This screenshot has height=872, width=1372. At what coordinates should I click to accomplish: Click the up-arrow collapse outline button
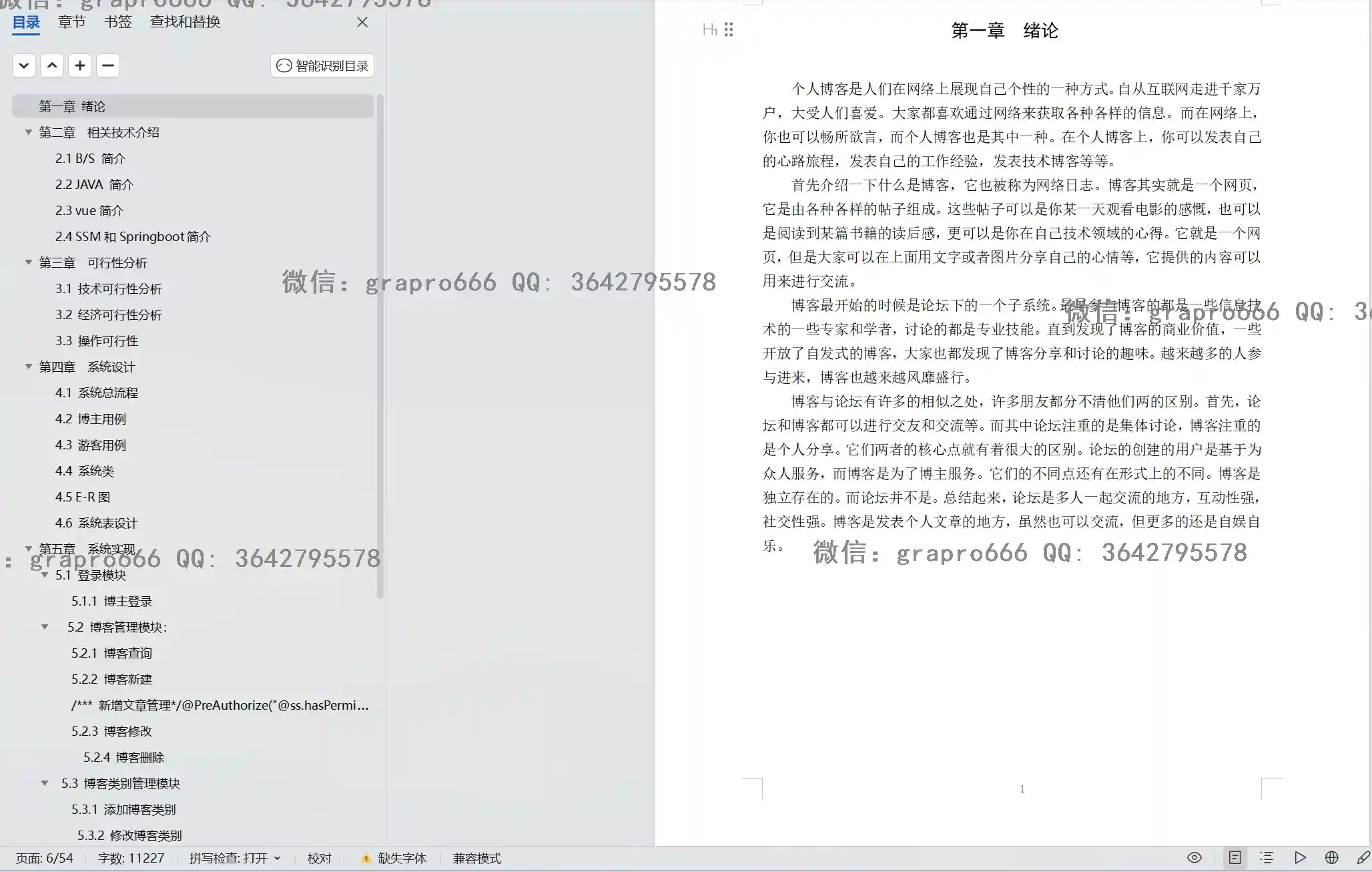52,65
